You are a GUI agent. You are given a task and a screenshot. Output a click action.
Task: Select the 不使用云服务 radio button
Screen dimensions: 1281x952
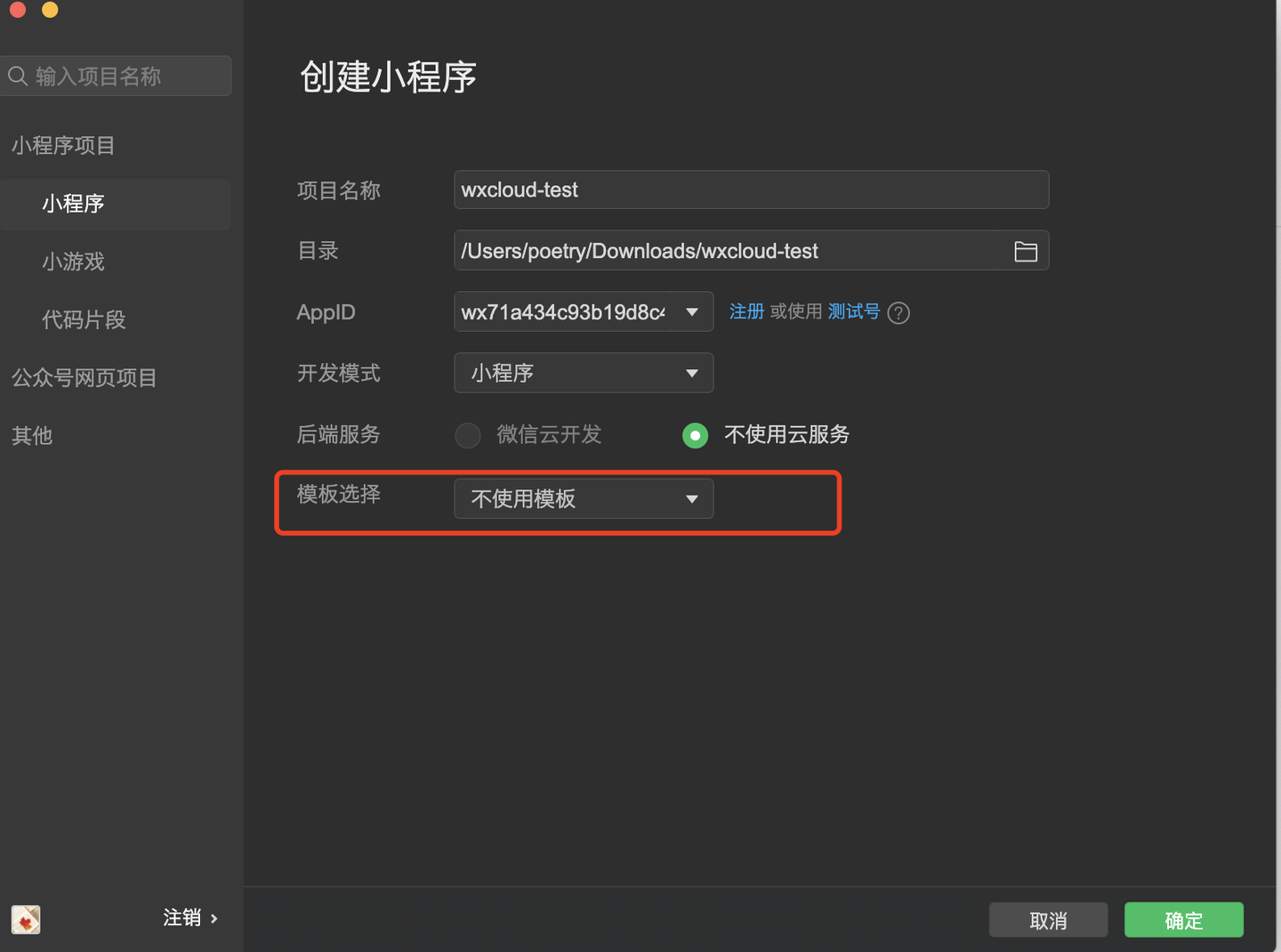coord(695,435)
